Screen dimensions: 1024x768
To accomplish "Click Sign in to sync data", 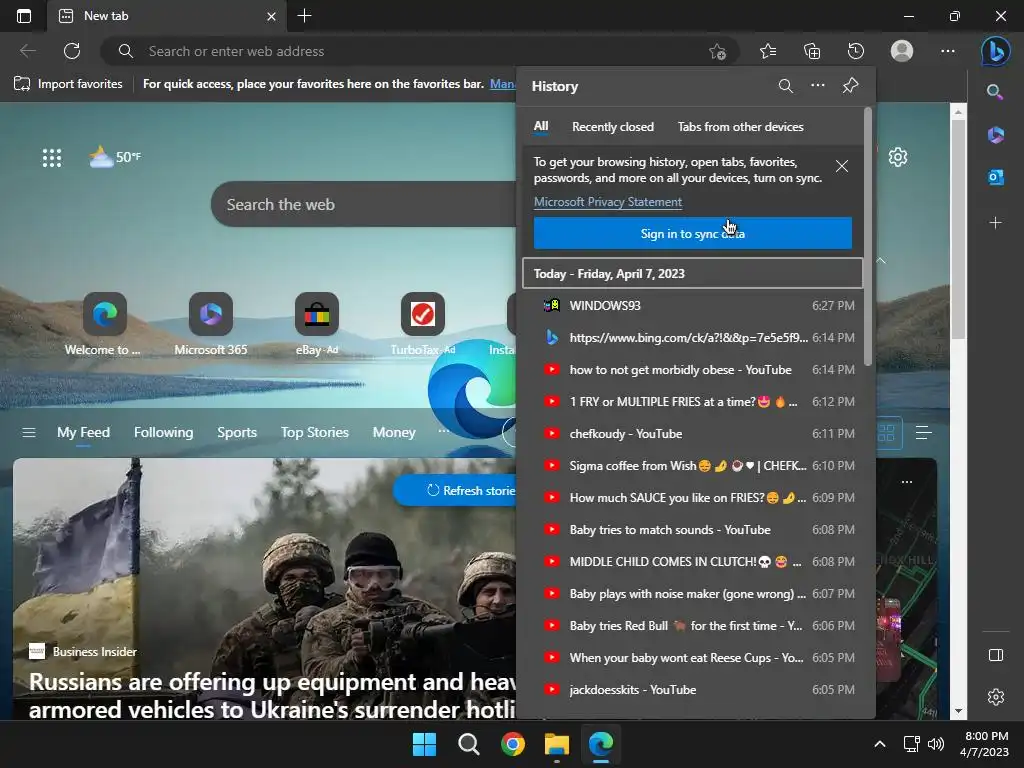I will 692,233.
